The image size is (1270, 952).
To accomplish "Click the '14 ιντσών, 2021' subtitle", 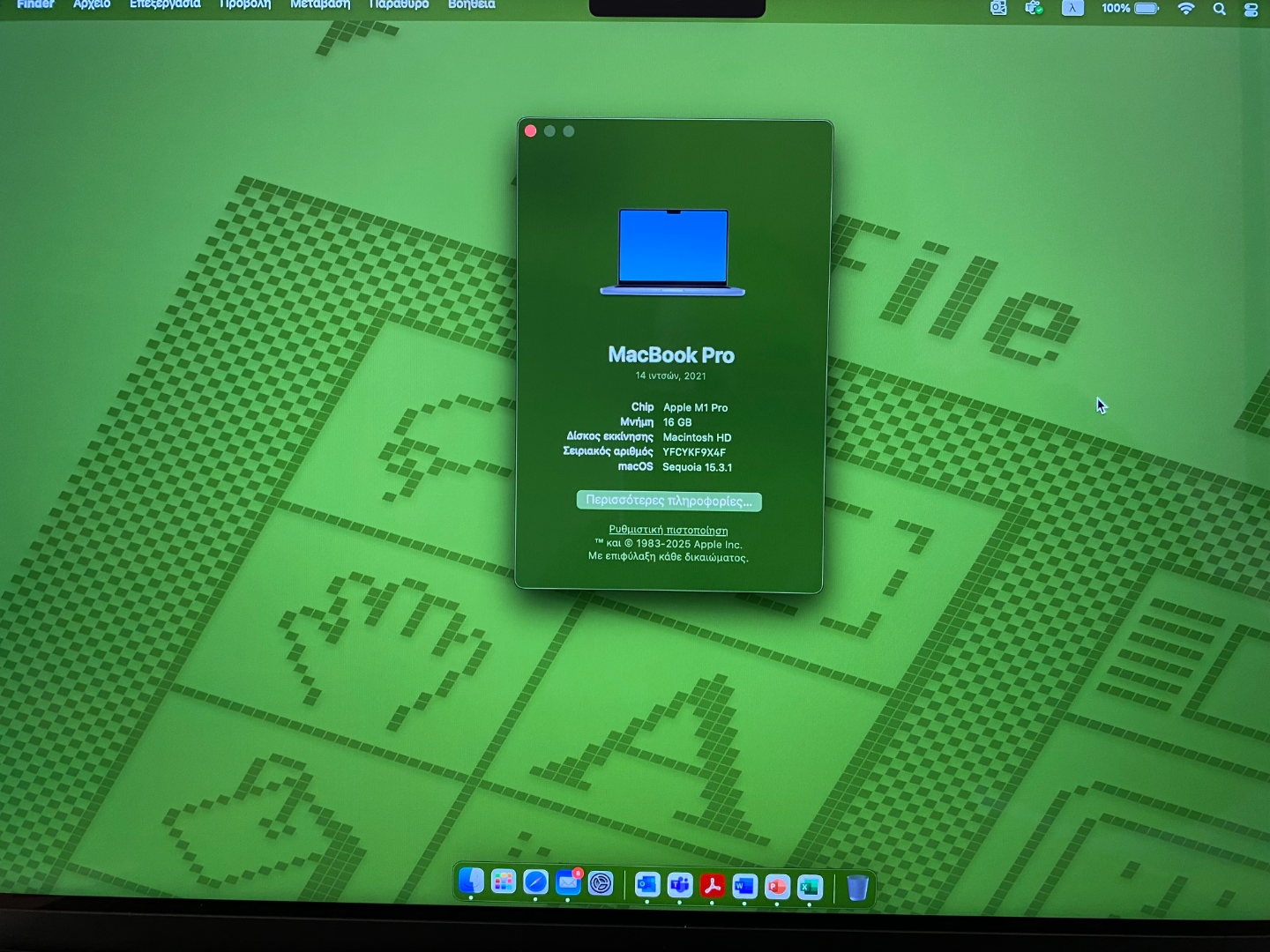I will click(x=671, y=376).
